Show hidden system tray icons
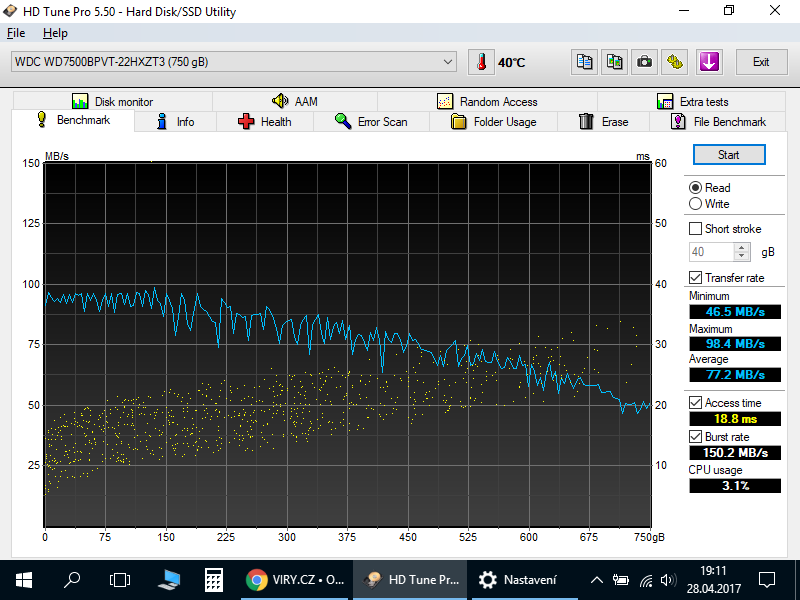The image size is (800, 600). click(596, 580)
